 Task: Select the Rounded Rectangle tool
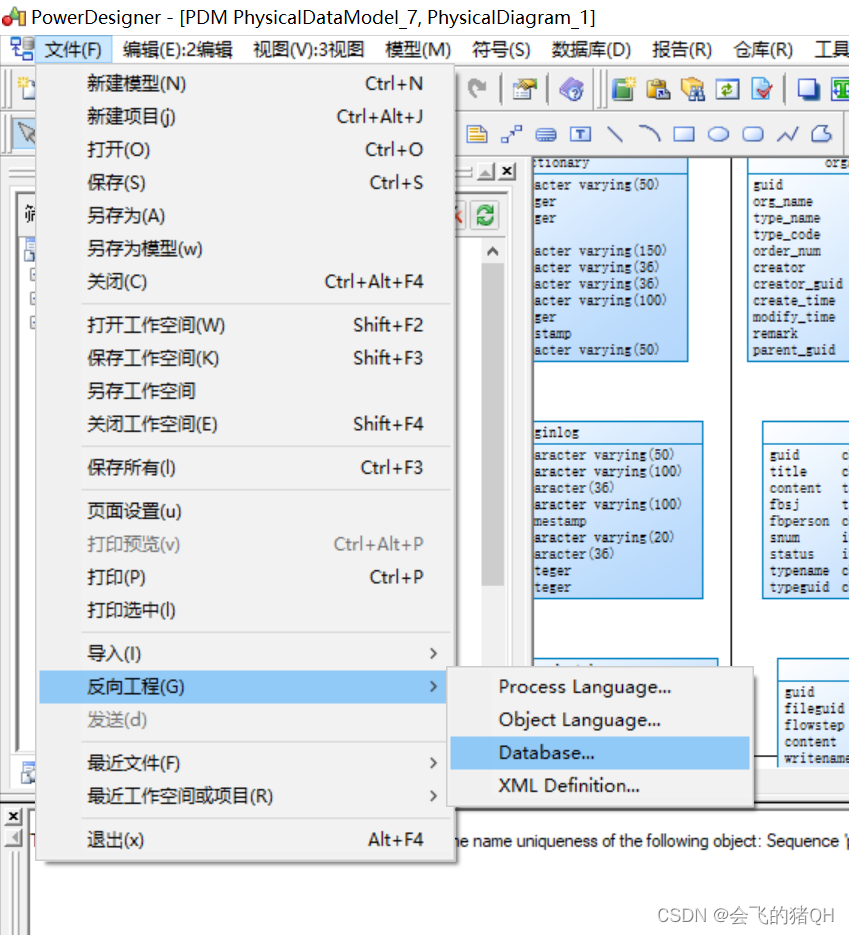tap(753, 134)
